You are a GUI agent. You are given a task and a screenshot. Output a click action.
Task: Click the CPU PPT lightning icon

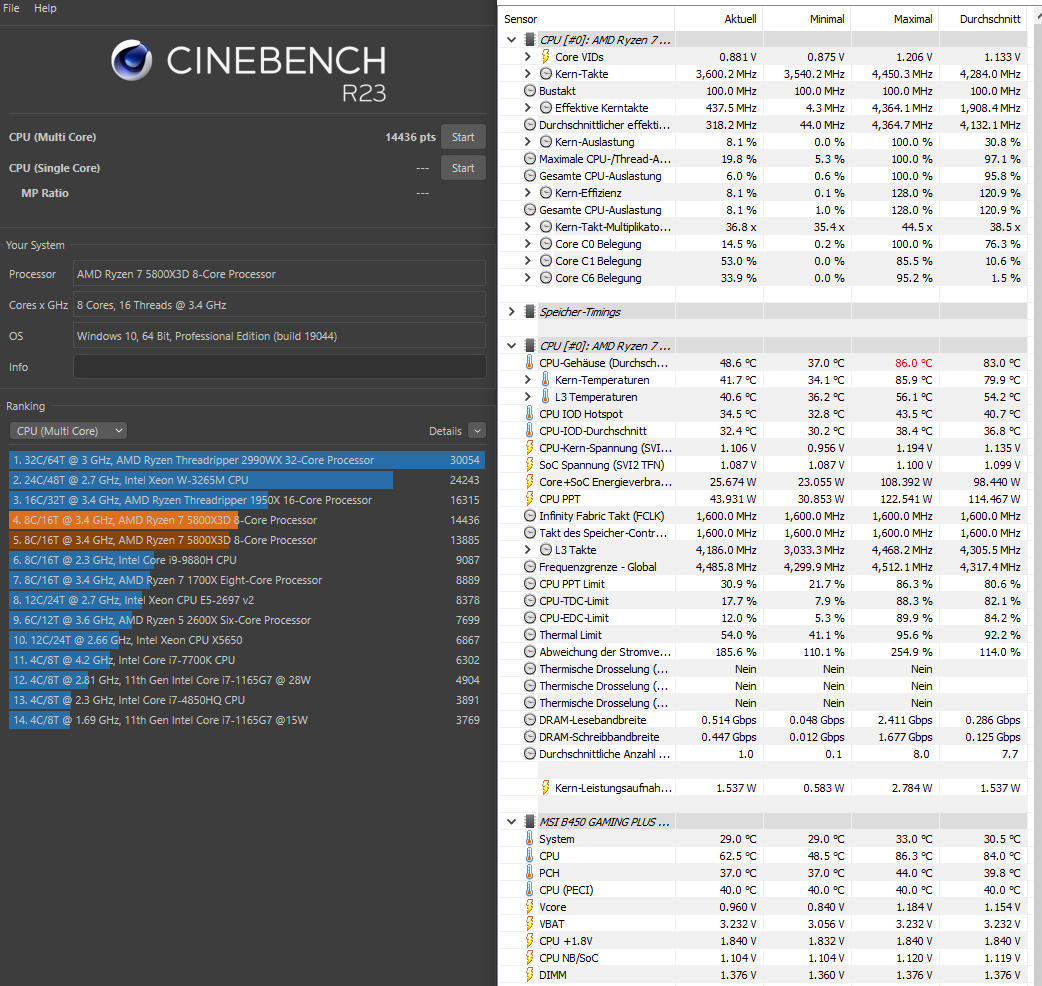click(530, 498)
